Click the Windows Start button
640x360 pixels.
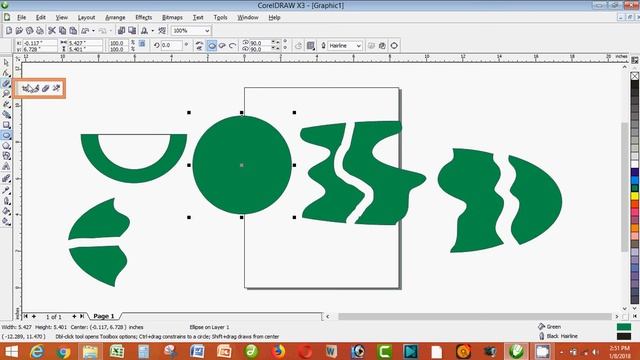coord(11,351)
